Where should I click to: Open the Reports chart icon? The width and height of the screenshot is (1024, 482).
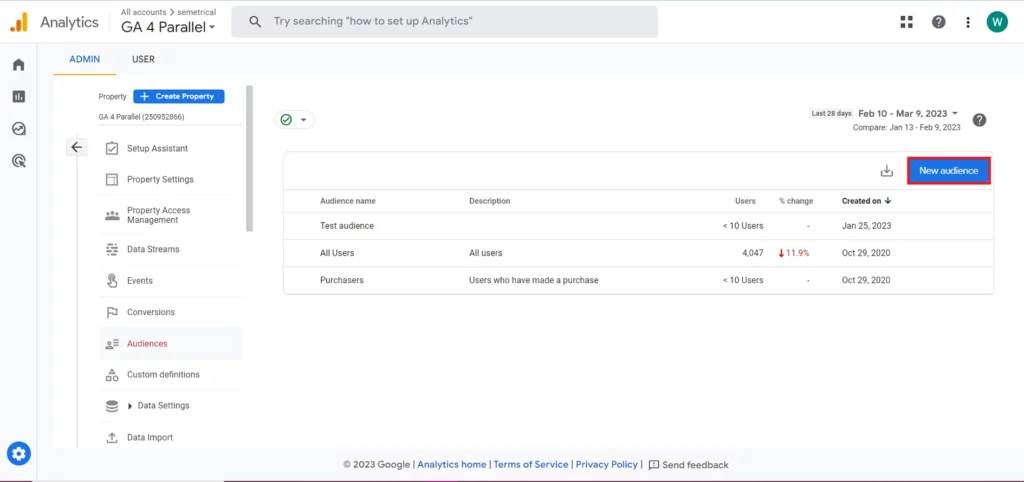point(18,97)
